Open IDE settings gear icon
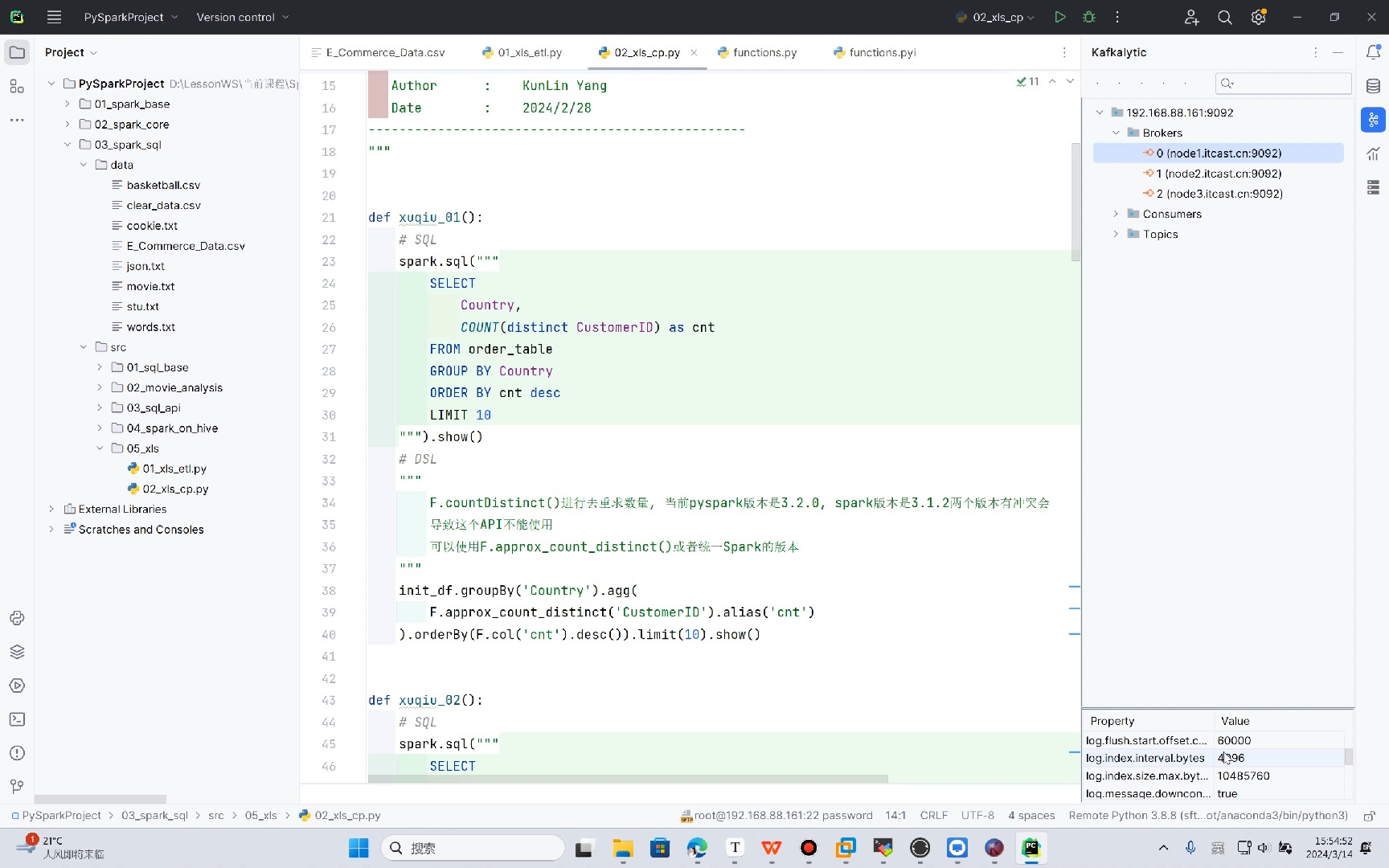Viewport: 1389px width, 868px height. click(1259, 17)
